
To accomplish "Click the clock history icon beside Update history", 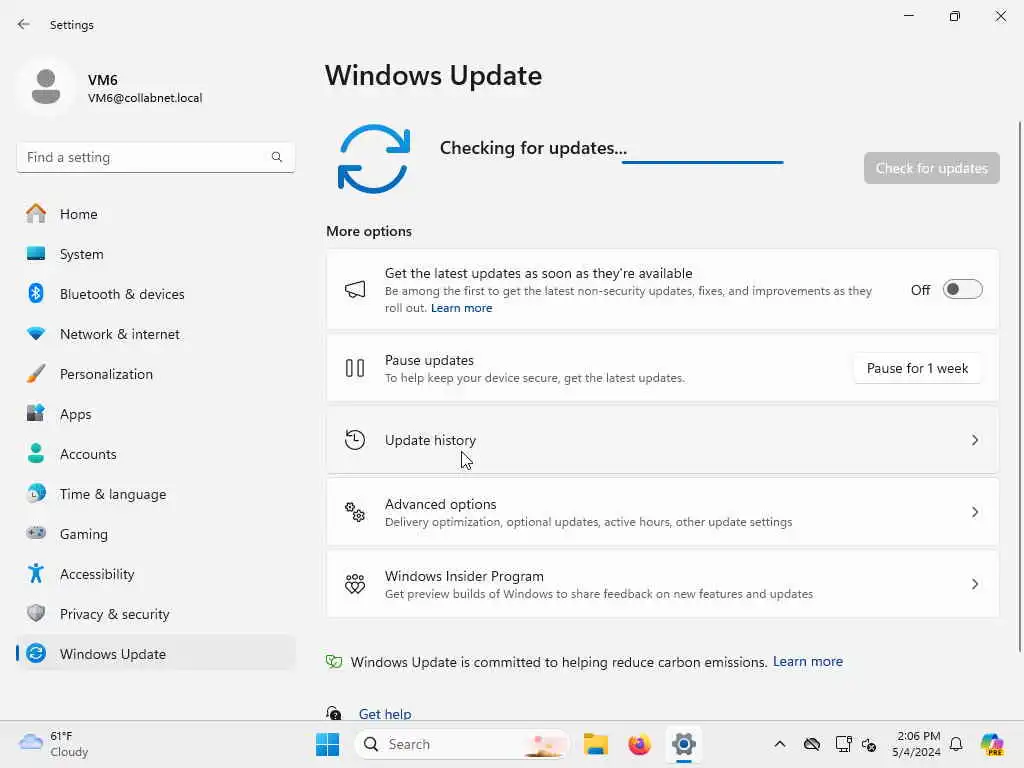I will click(x=355, y=440).
